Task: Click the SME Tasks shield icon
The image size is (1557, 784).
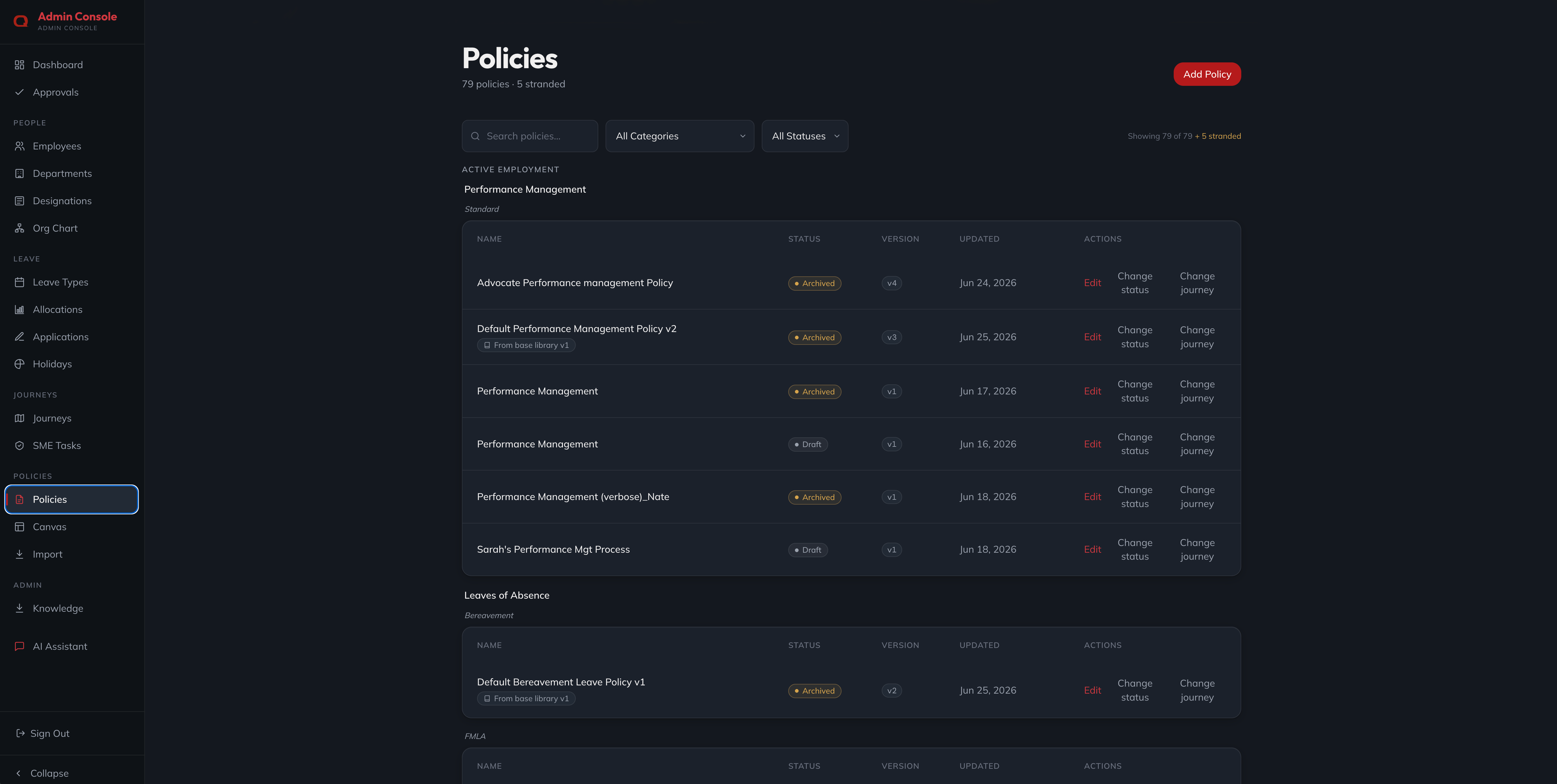Action: coord(19,446)
